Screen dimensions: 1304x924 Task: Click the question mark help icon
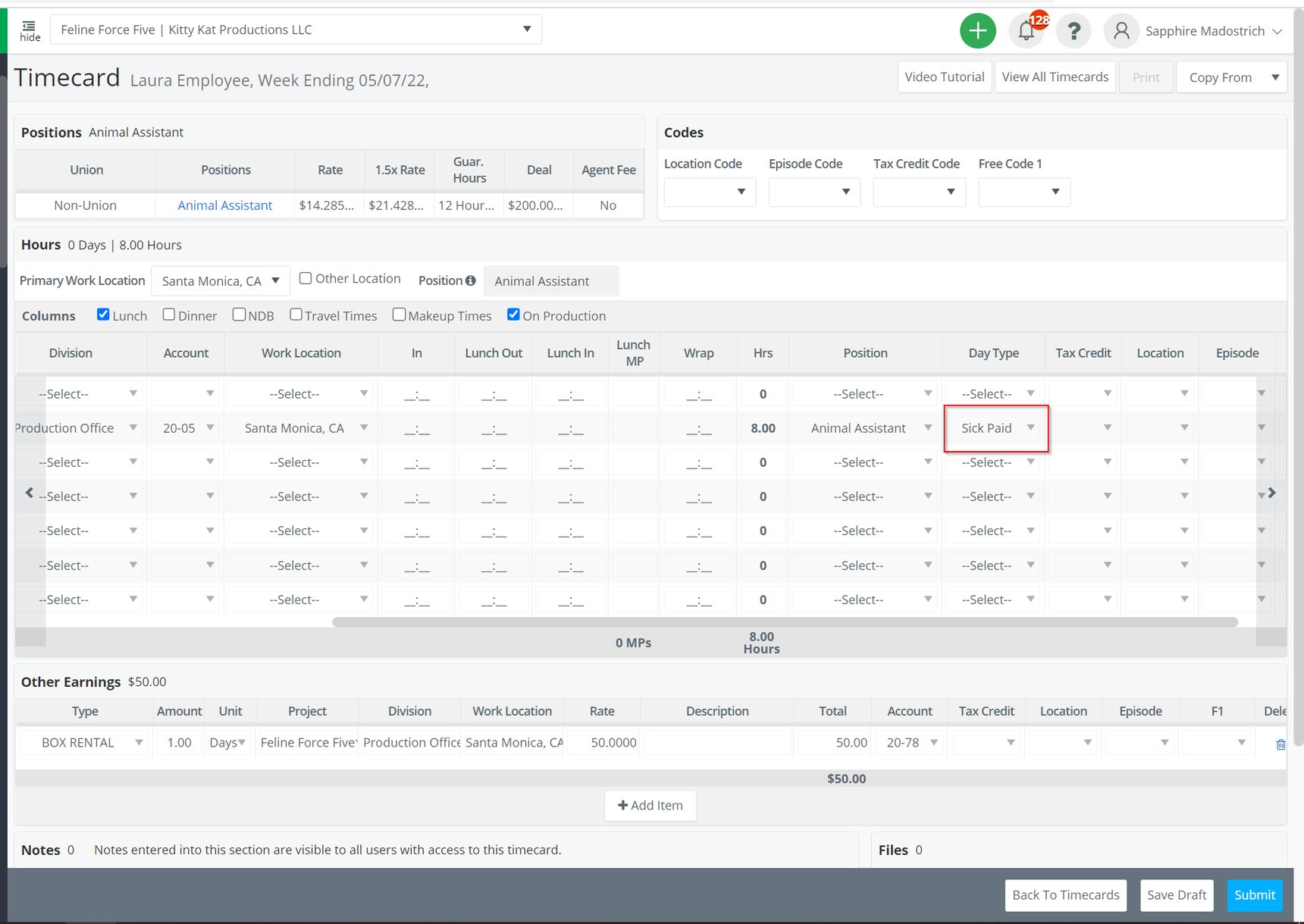1073,31
